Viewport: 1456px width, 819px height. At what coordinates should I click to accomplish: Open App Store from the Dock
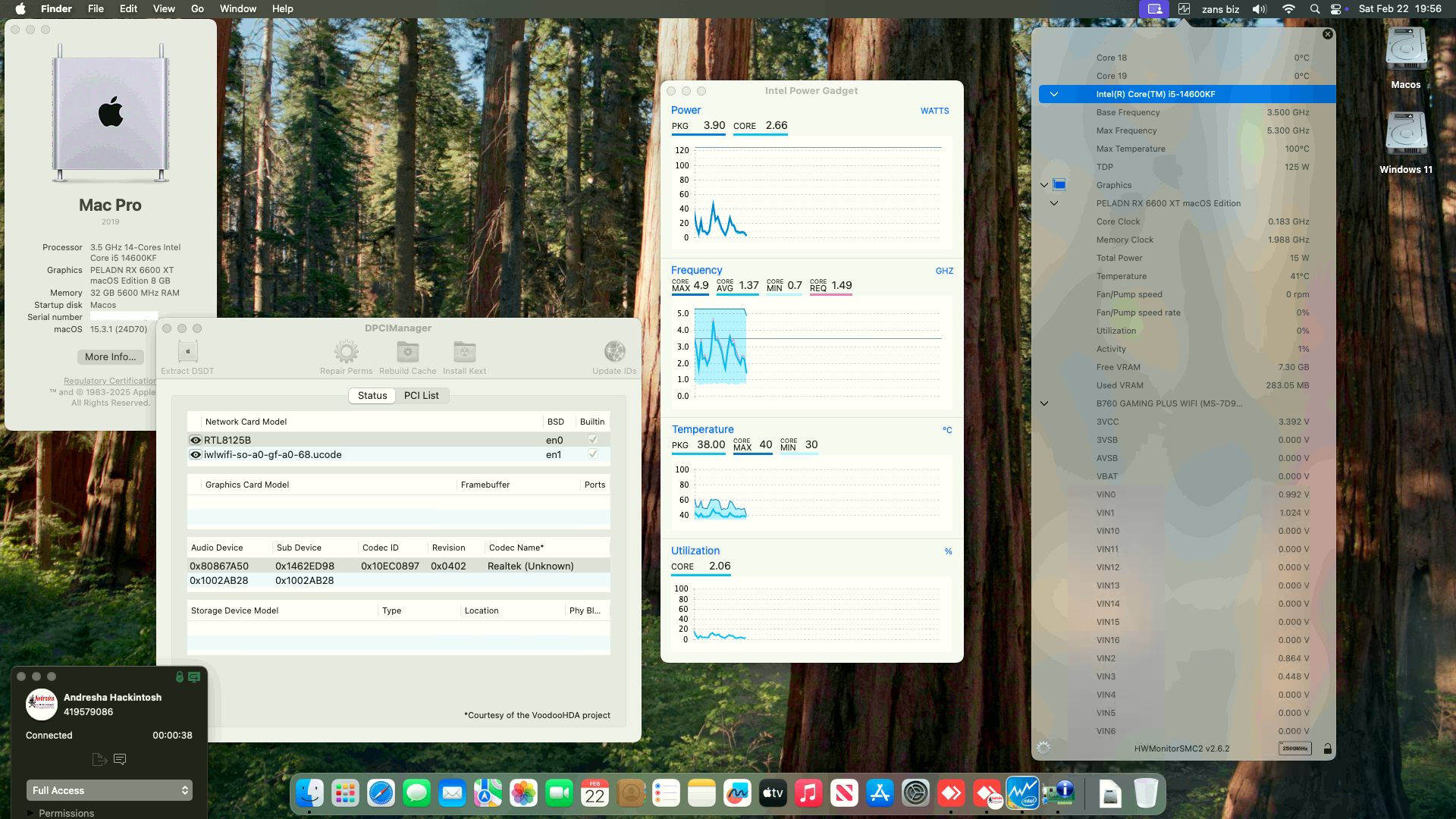coord(880,793)
